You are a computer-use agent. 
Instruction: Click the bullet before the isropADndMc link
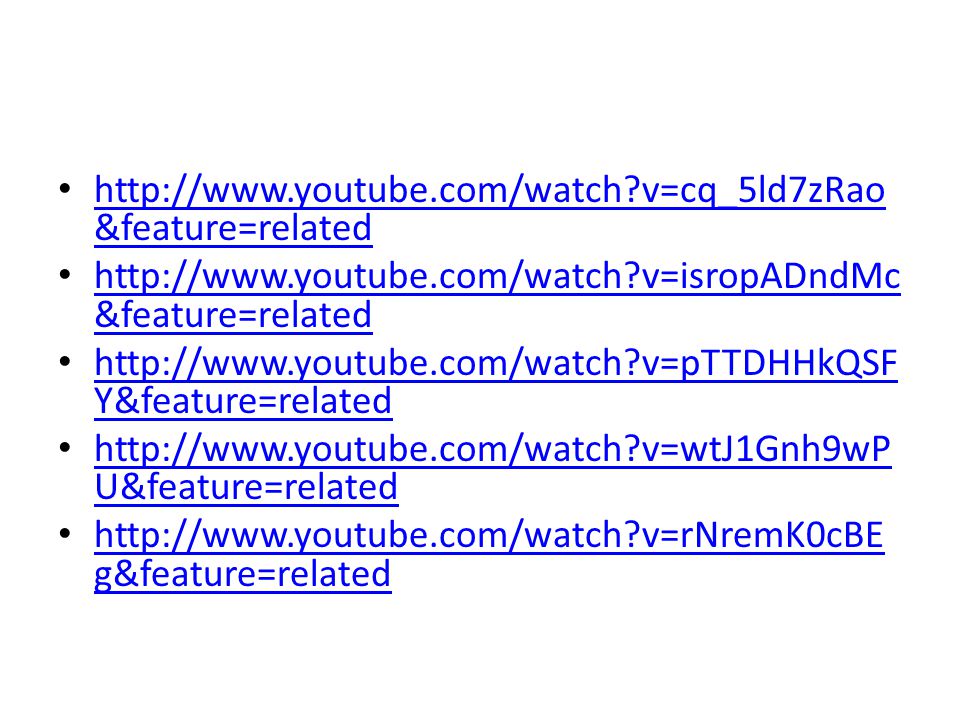coord(65,275)
